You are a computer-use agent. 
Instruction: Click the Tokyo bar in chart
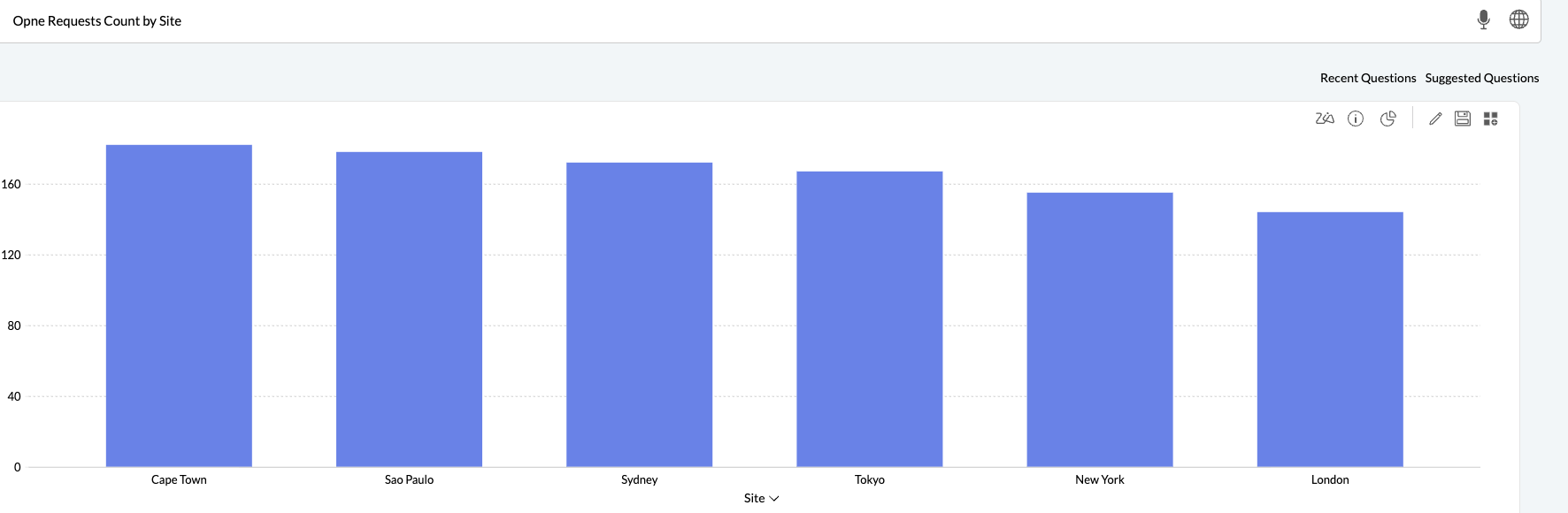click(x=869, y=318)
